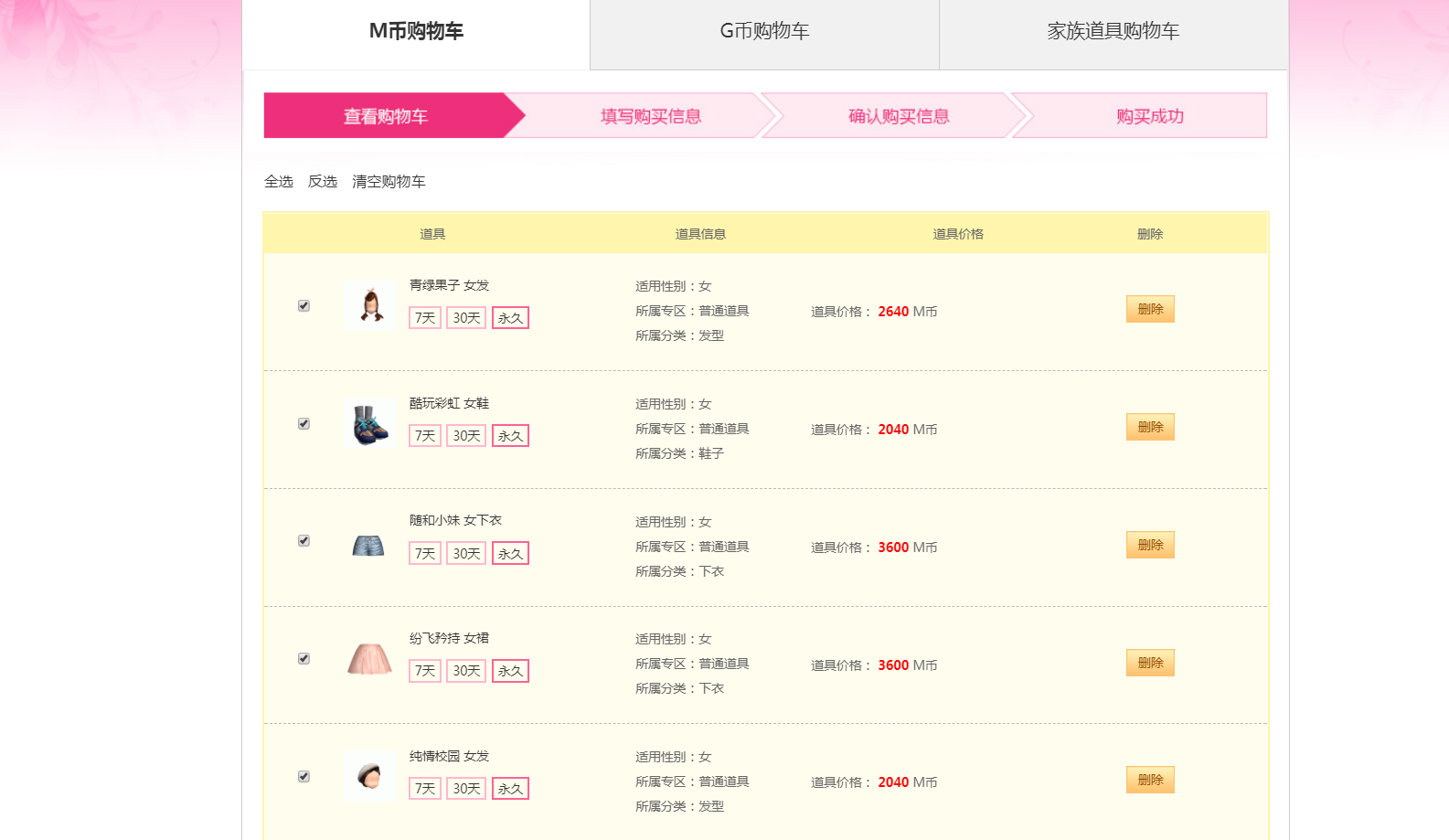
Task: Choose 7天 for 酷玩彩虹 女鞋
Action: coord(425,436)
